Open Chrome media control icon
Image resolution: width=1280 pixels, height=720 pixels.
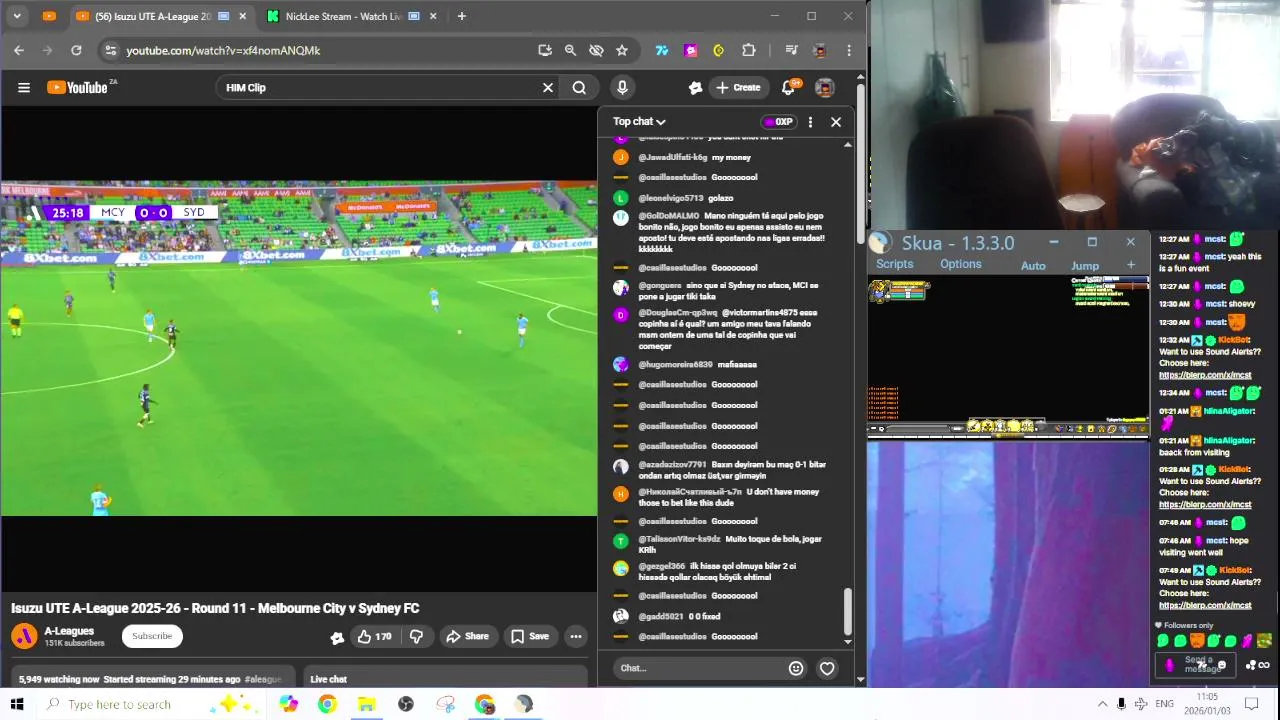[791, 50]
